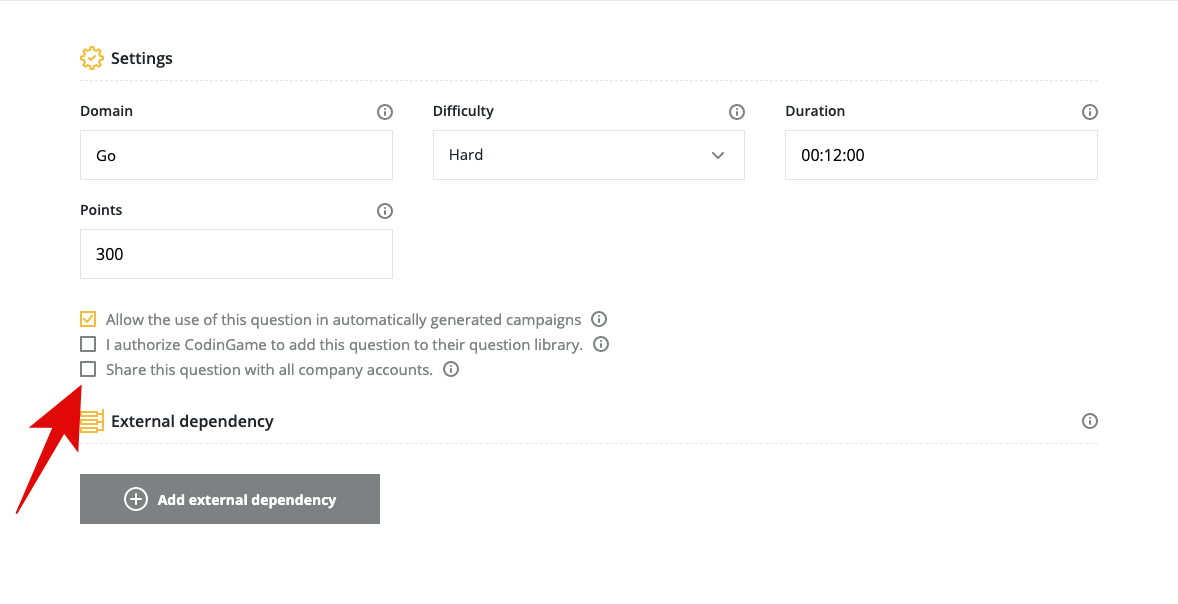Uncheck allow use in automatically generated campaigns
The height and width of the screenshot is (604, 1178).
(88, 320)
